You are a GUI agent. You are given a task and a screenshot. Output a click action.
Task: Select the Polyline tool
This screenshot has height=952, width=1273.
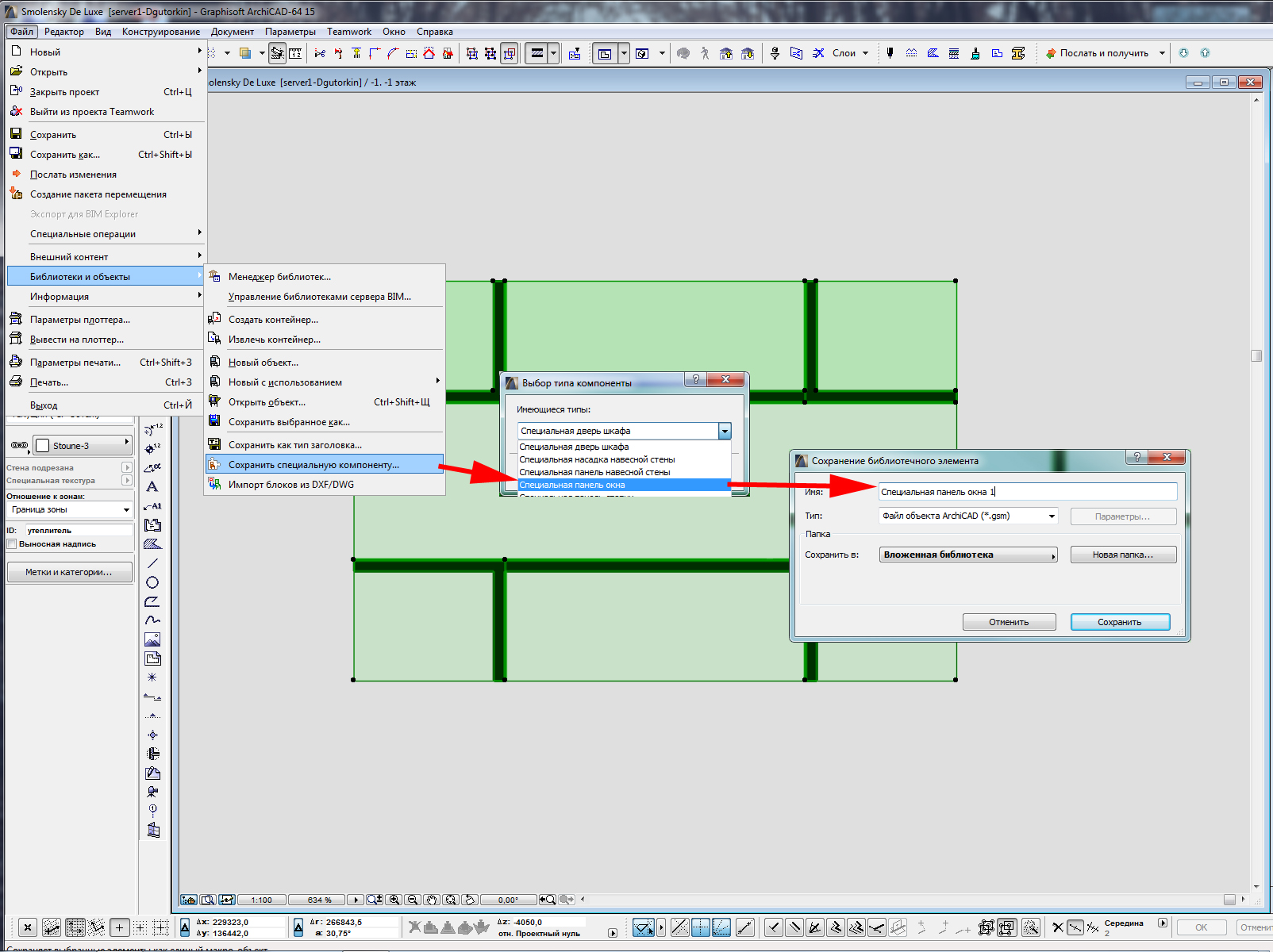point(152,601)
